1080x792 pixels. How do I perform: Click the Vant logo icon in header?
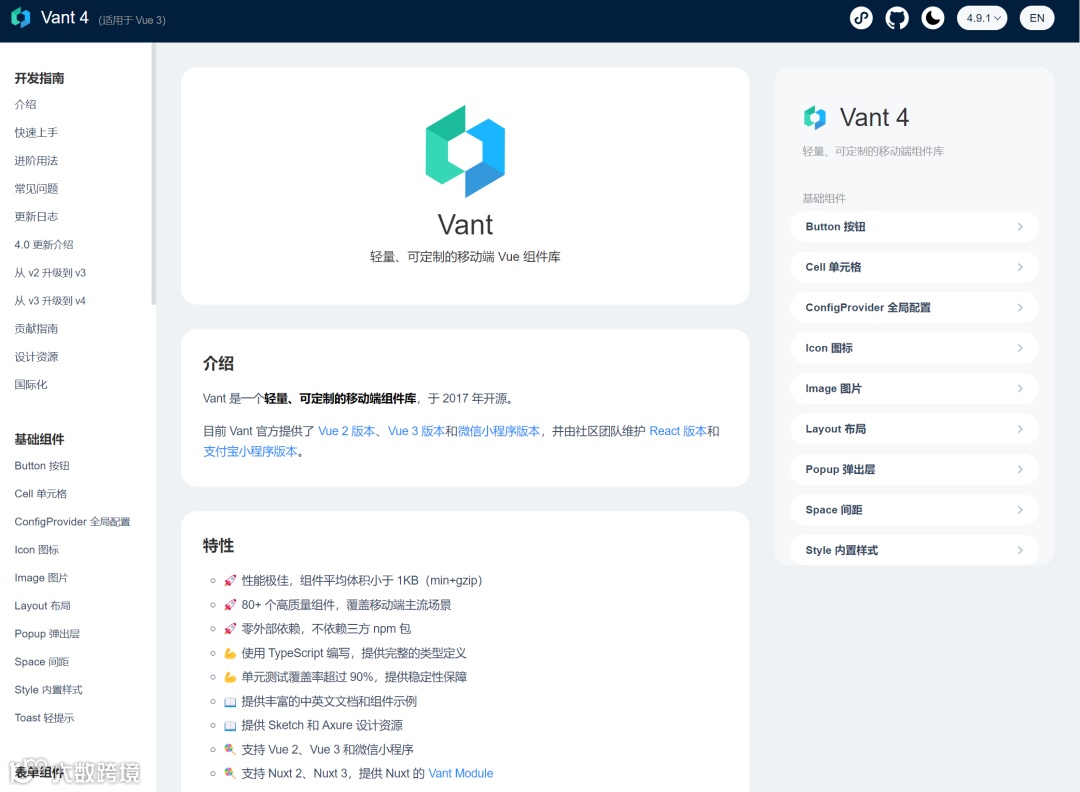tap(21, 18)
